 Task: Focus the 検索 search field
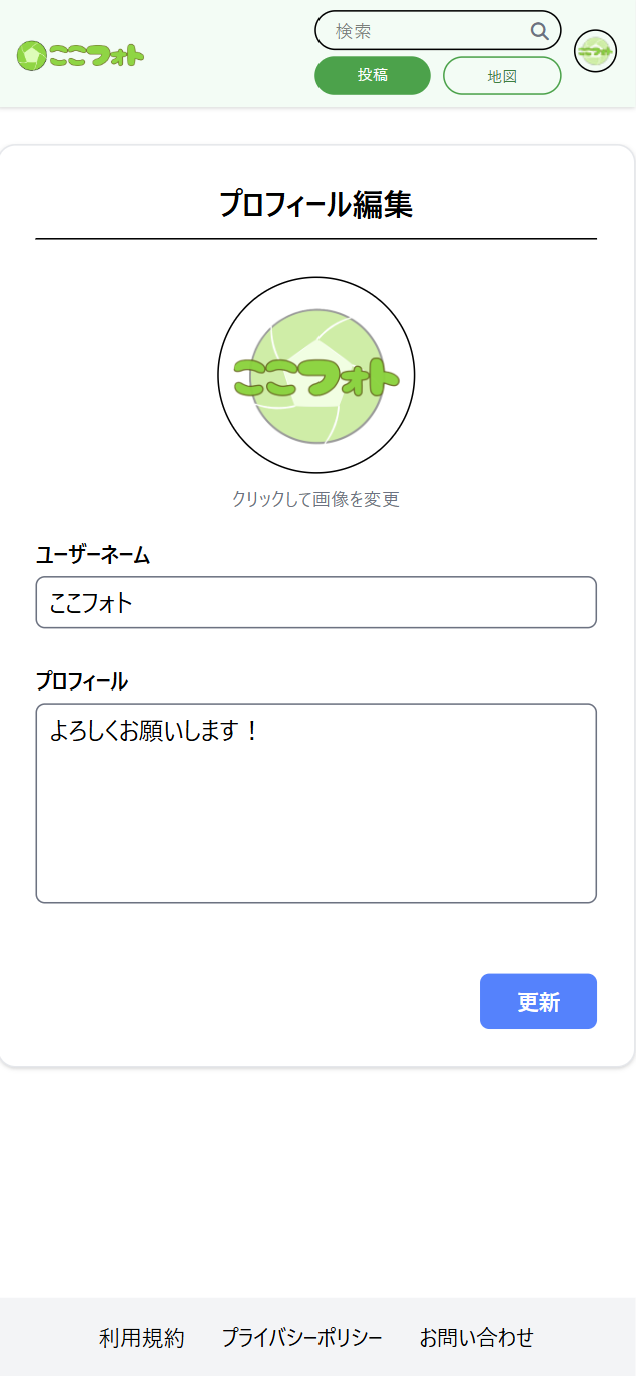pos(430,31)
